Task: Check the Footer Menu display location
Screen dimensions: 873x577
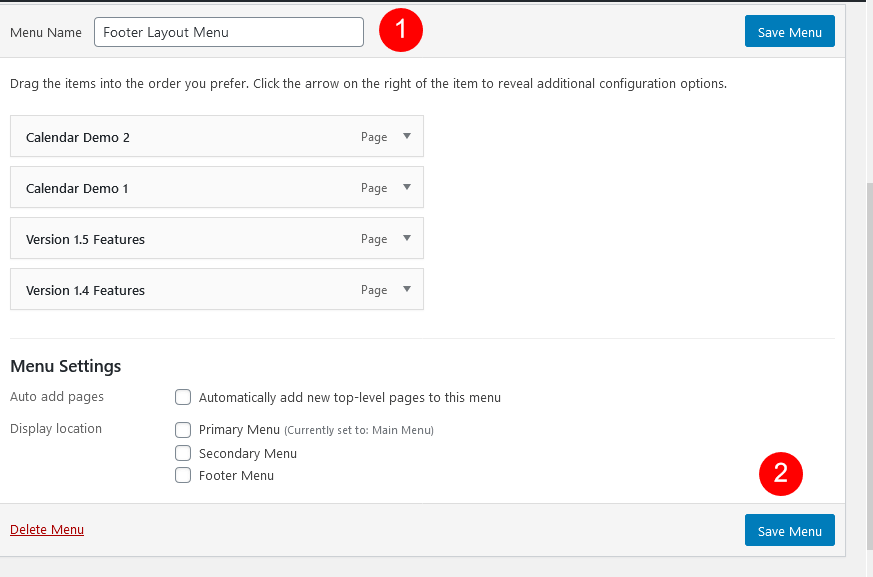Action: tap(183, 475)
